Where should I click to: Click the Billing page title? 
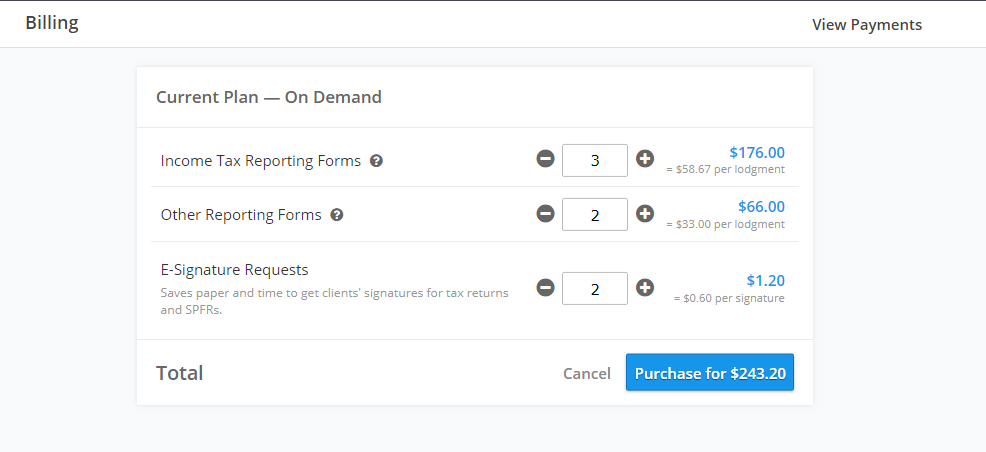click(x=52, y=23)
